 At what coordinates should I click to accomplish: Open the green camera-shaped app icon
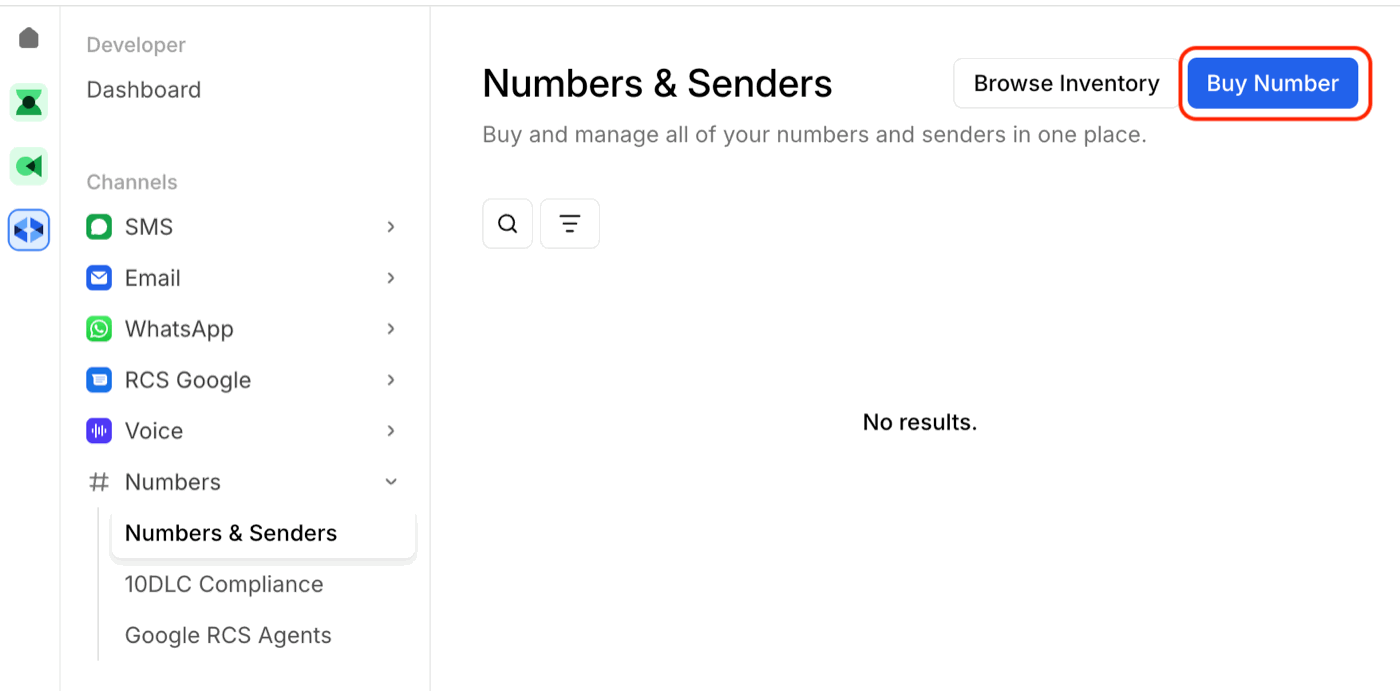(x=29, y=166)
